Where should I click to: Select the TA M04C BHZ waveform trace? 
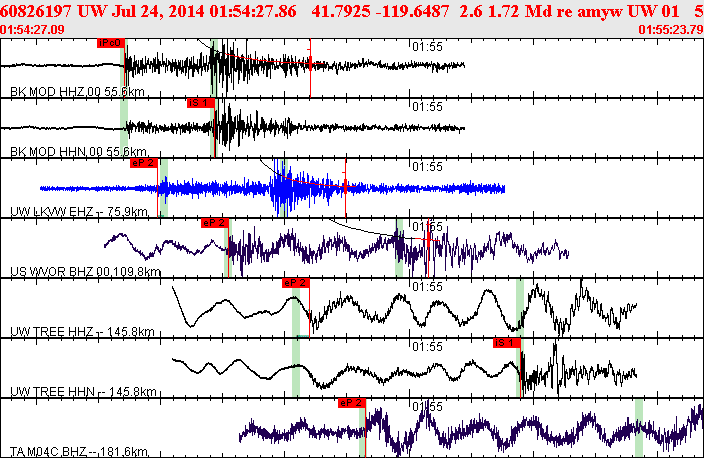471,429
